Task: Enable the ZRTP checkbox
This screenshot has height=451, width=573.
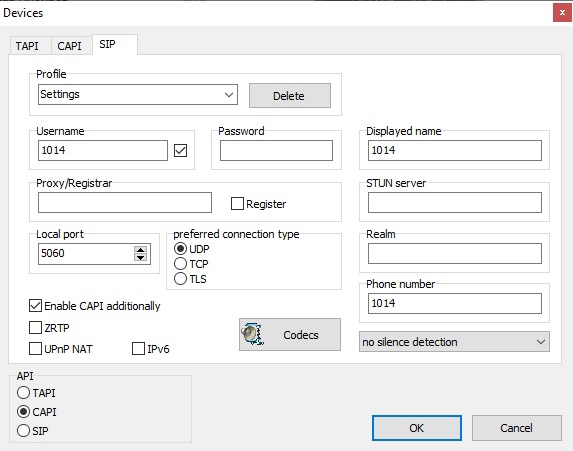Action: pos(35,327)
